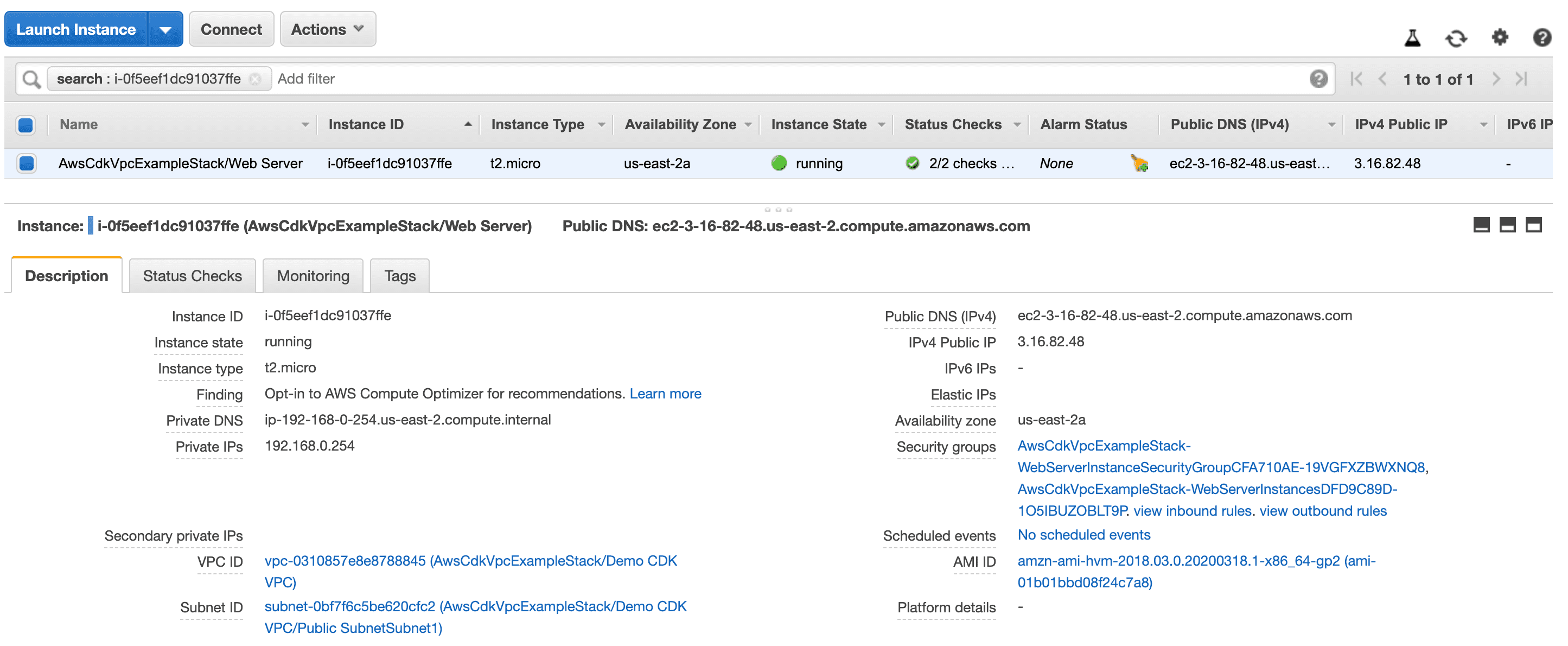Image resolution: width=1568 pixels, height=646 pixels.
Task: Click the 2/2 checks status cell
Action: click(x=972, y=163)
